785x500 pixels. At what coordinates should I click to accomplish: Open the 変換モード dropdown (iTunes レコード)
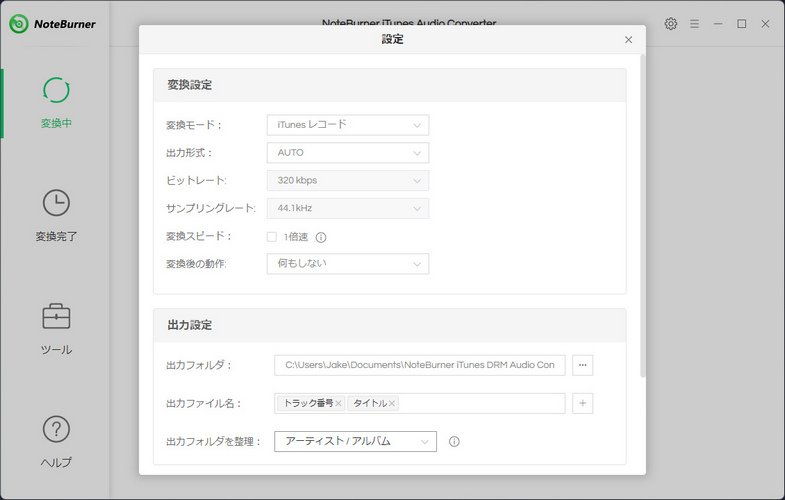click(348, 125)
